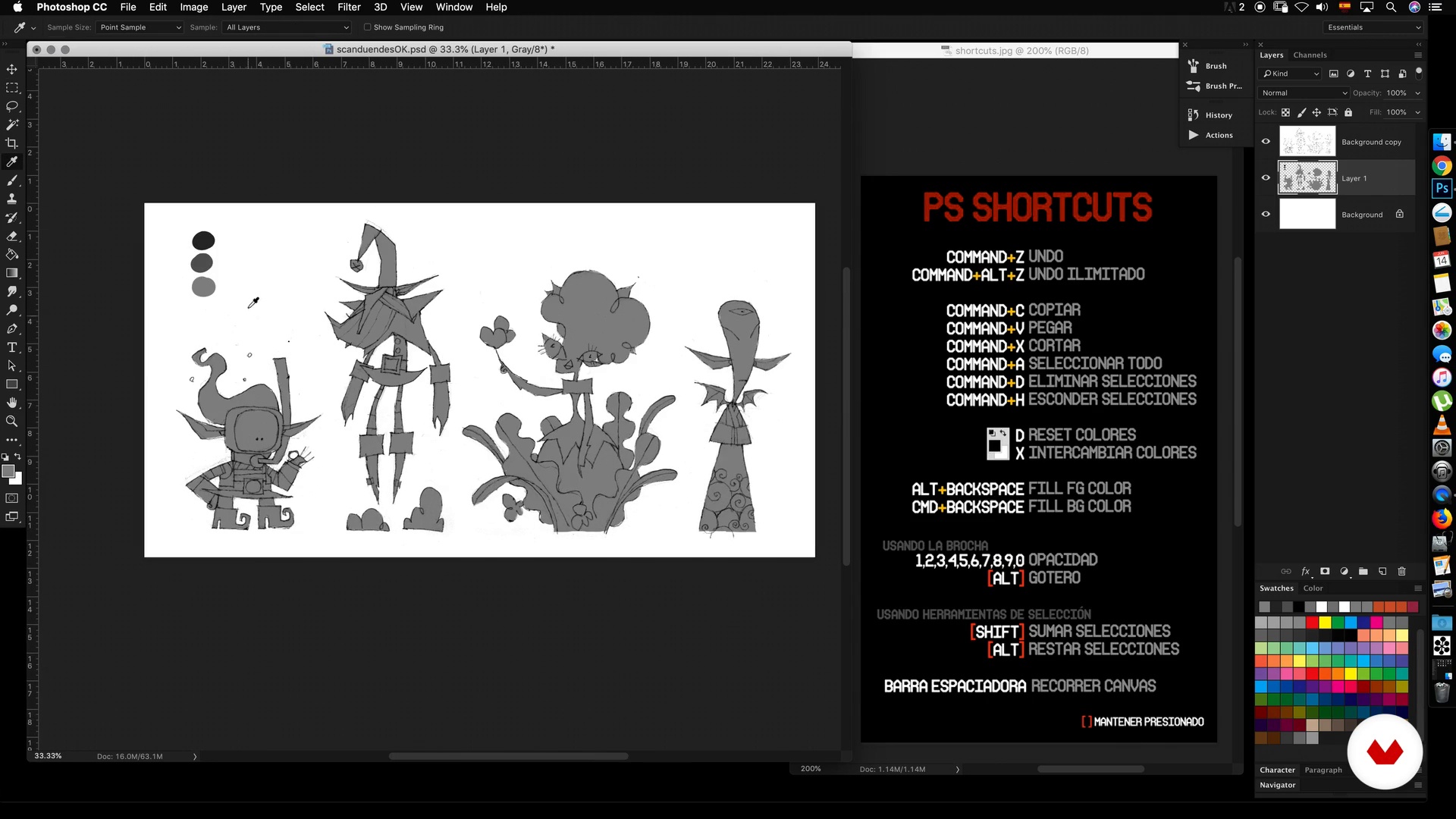This screenshot has height=819, width=1456.
Task: Select the Magic Wand tool
Action: coord(11,124)
